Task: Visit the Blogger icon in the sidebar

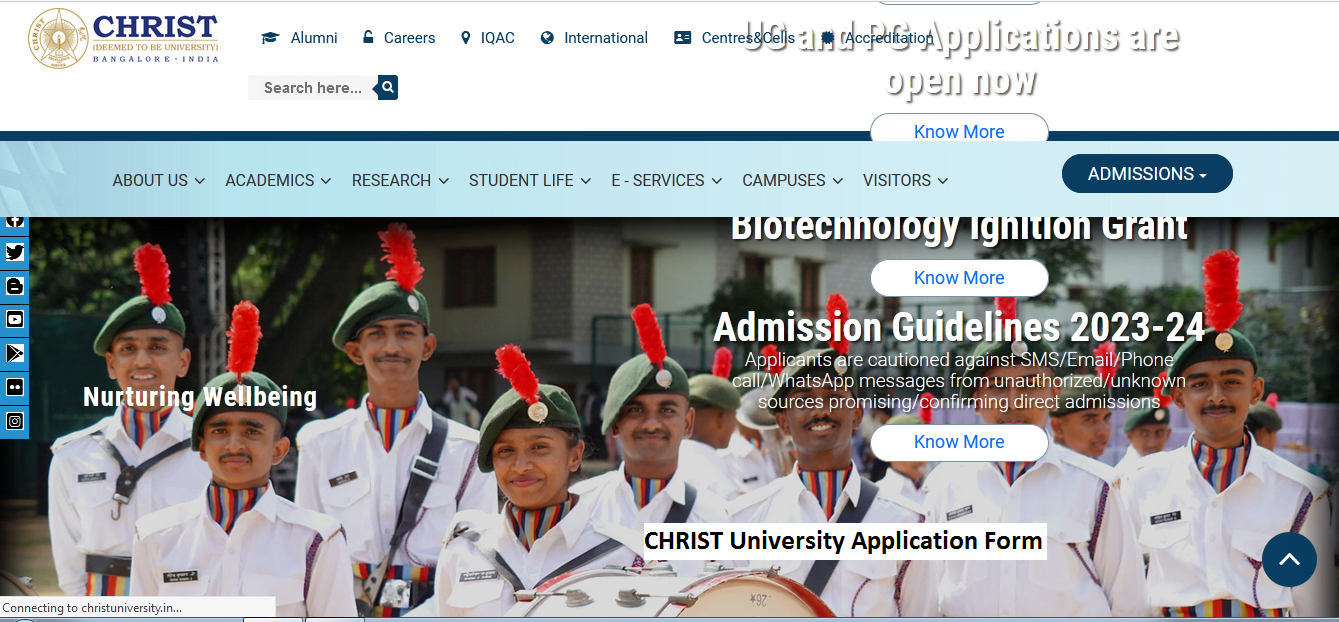Action: tap(14, 286)
